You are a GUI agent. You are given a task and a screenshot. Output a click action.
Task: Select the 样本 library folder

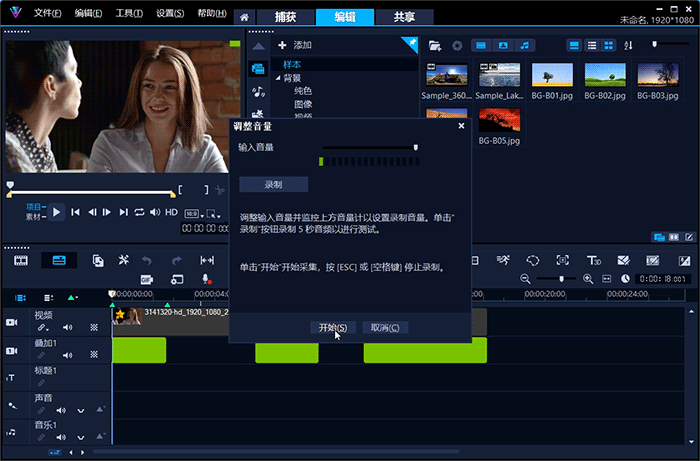pyautogui.click(x=292, y=65)
